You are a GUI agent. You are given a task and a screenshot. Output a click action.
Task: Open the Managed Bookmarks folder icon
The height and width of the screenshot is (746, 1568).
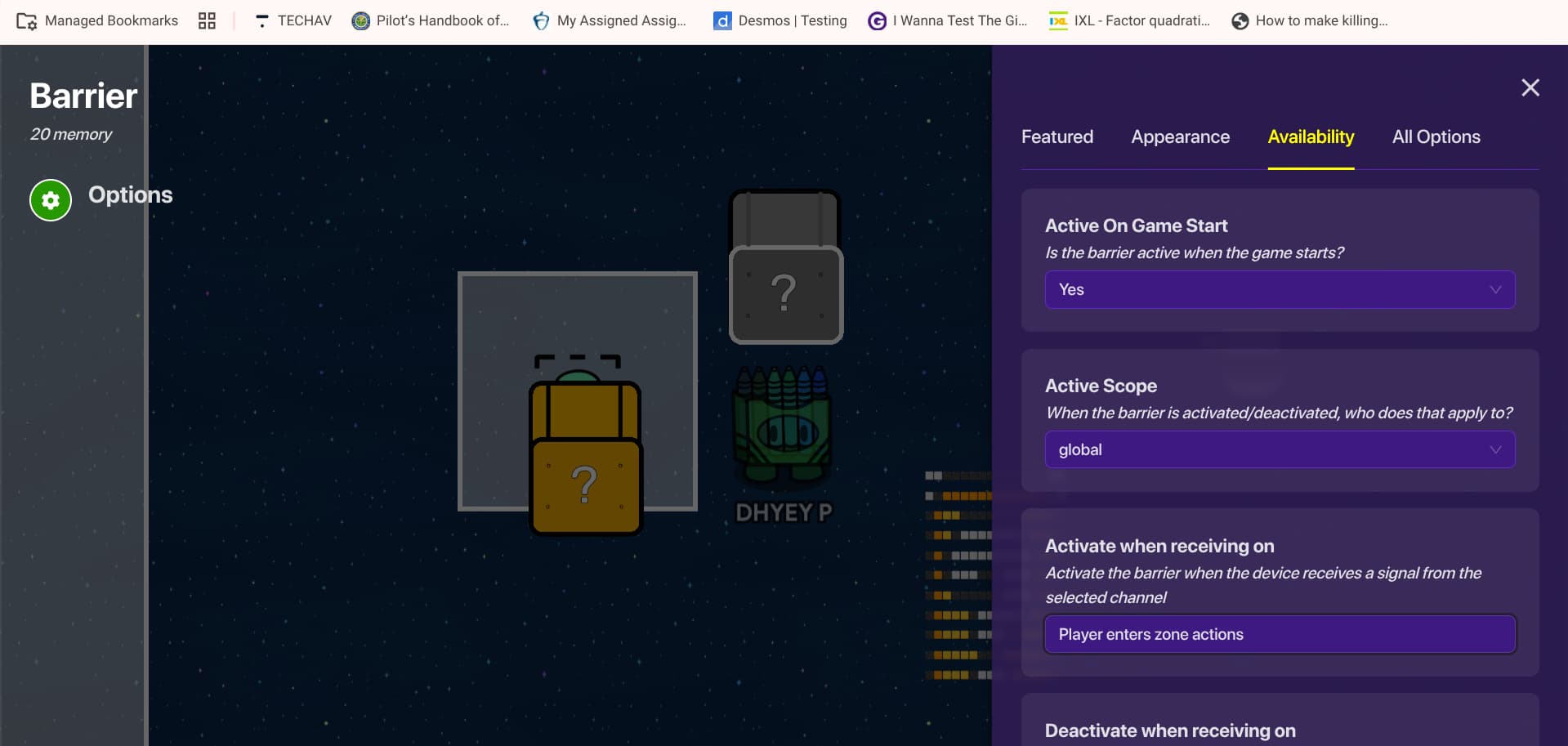click(x=25, y=20)
